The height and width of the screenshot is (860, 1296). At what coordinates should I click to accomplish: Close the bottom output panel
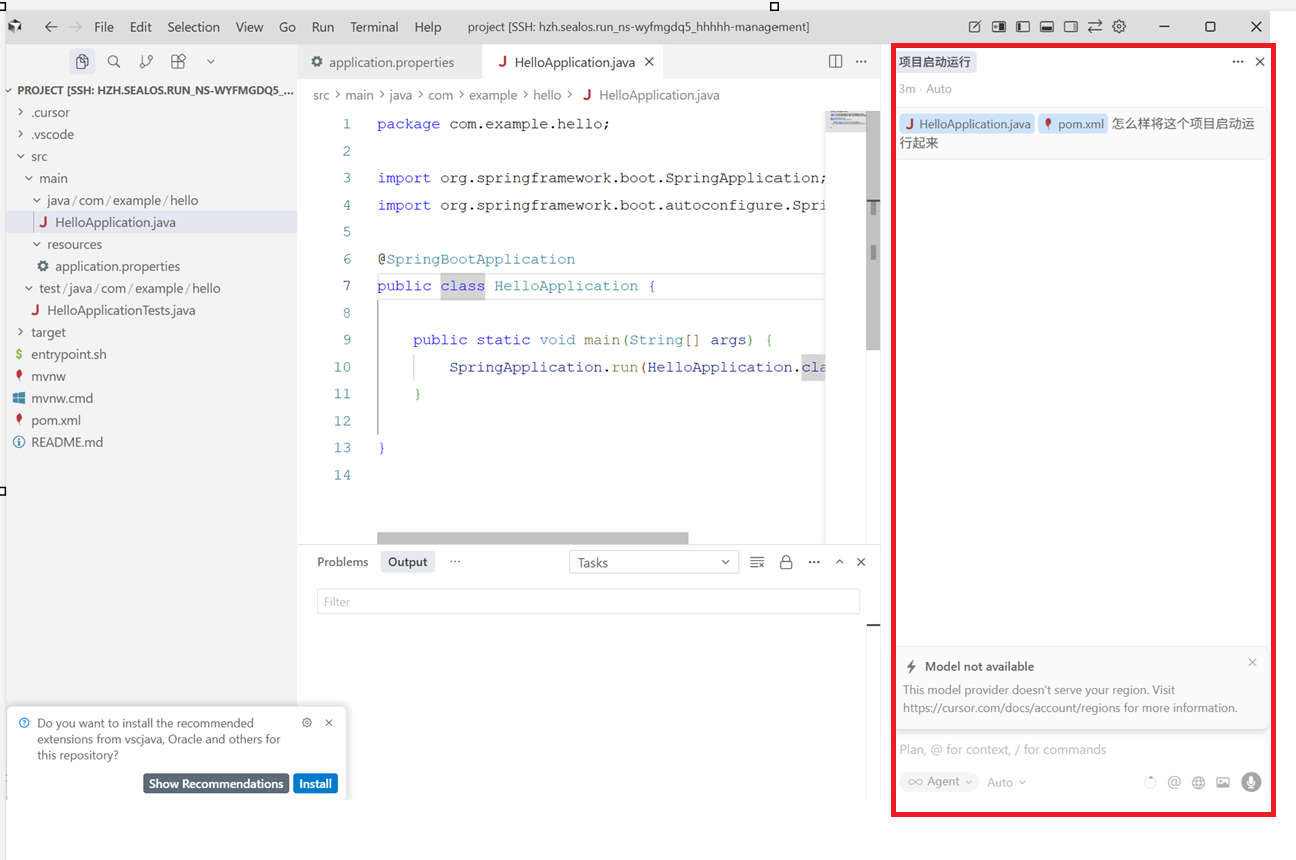[861, 562]
